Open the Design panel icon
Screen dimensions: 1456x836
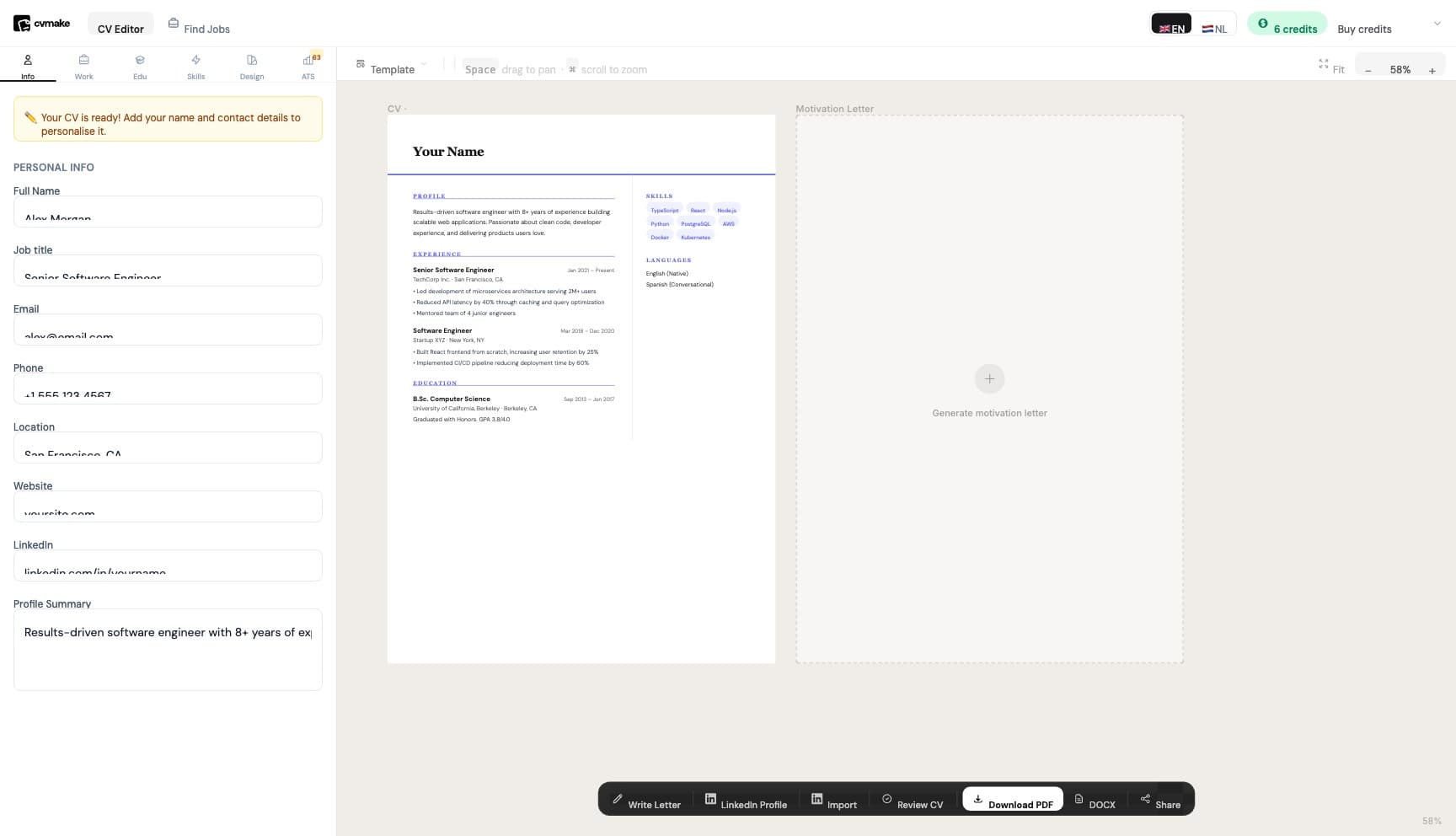click(251, 66)
